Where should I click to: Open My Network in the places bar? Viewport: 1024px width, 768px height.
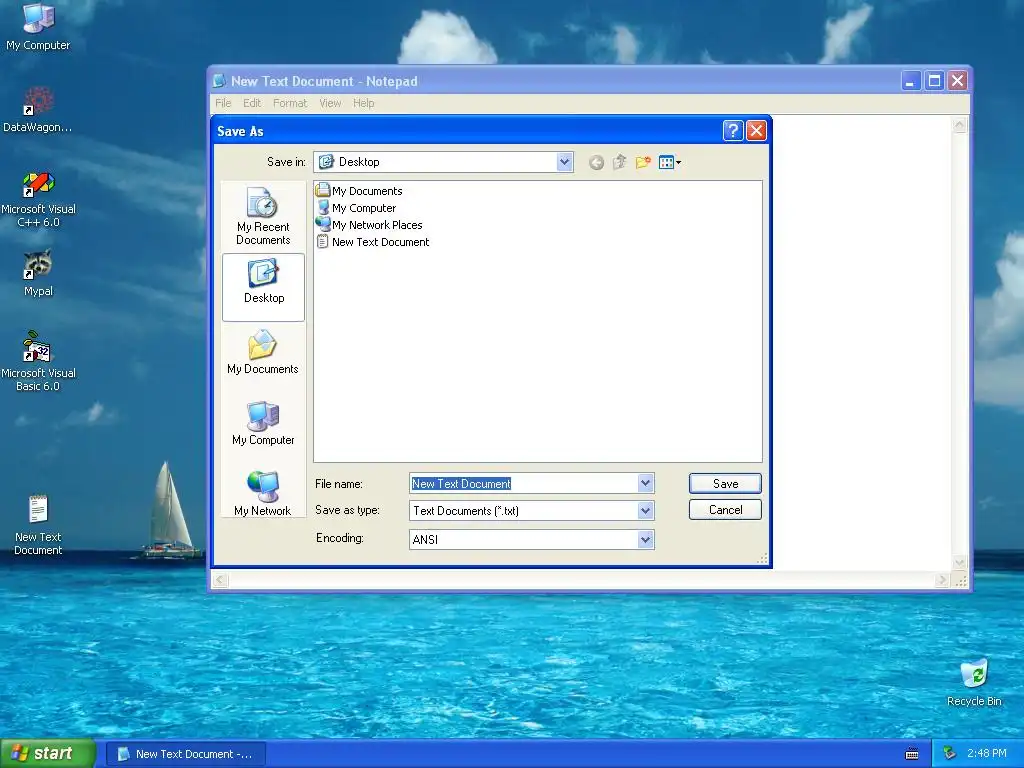[263, 493]
